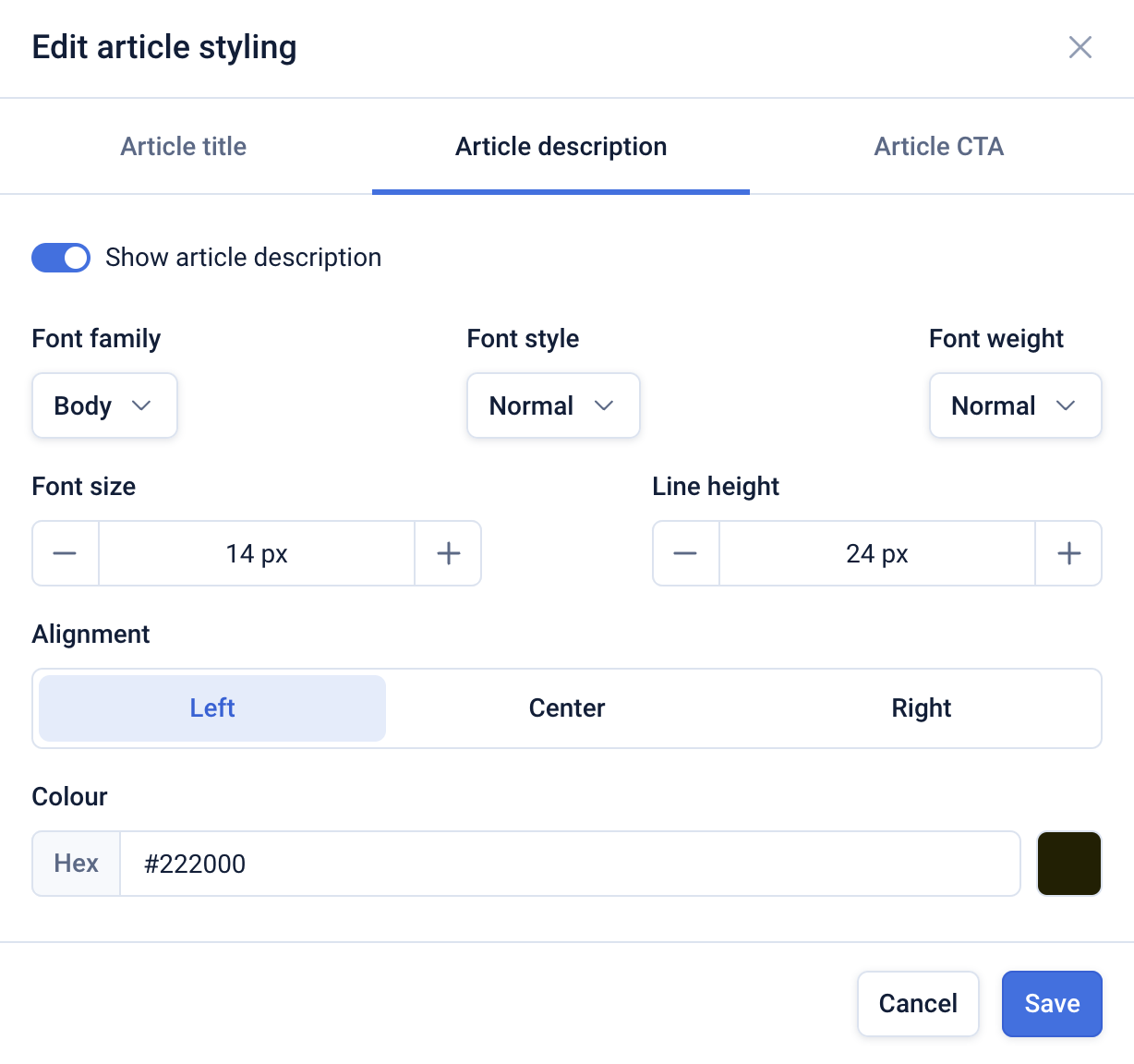Switch to the Article title tab

tap(184, 147)
